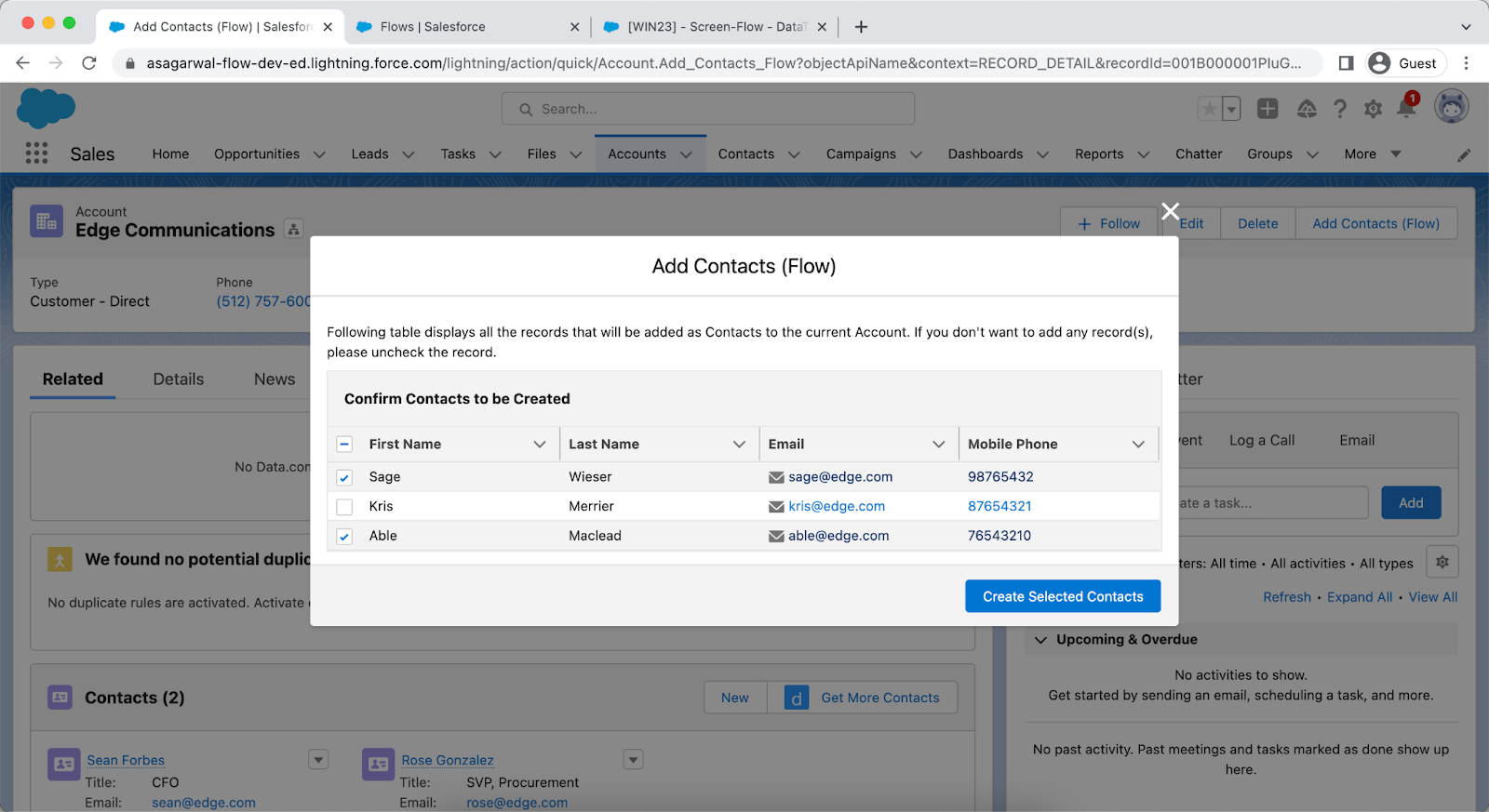This screenshot has width=1489, height=812.
Task: Expand the Accounts nav dropdown chevron
Action: 686,154
